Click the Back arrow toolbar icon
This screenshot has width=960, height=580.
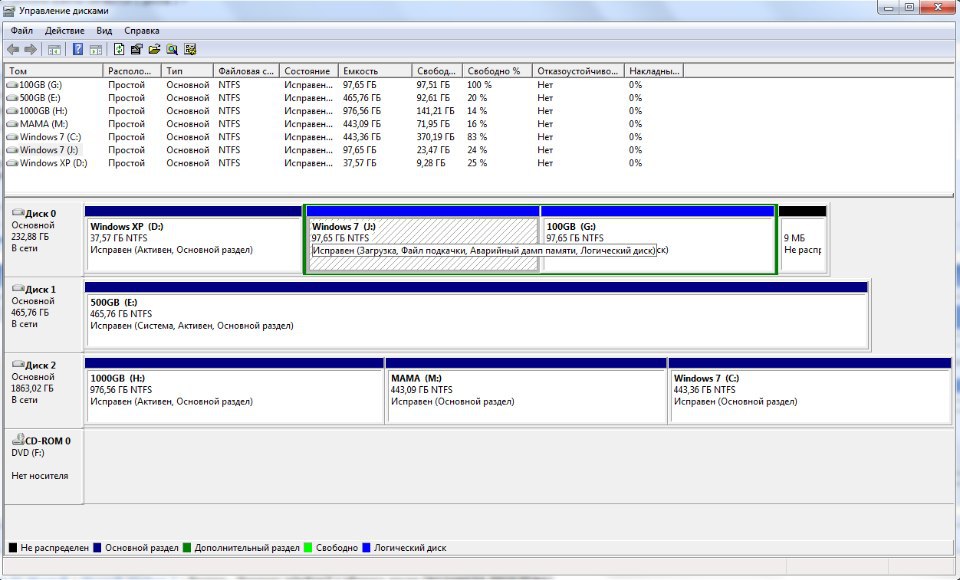pos(13,50)
